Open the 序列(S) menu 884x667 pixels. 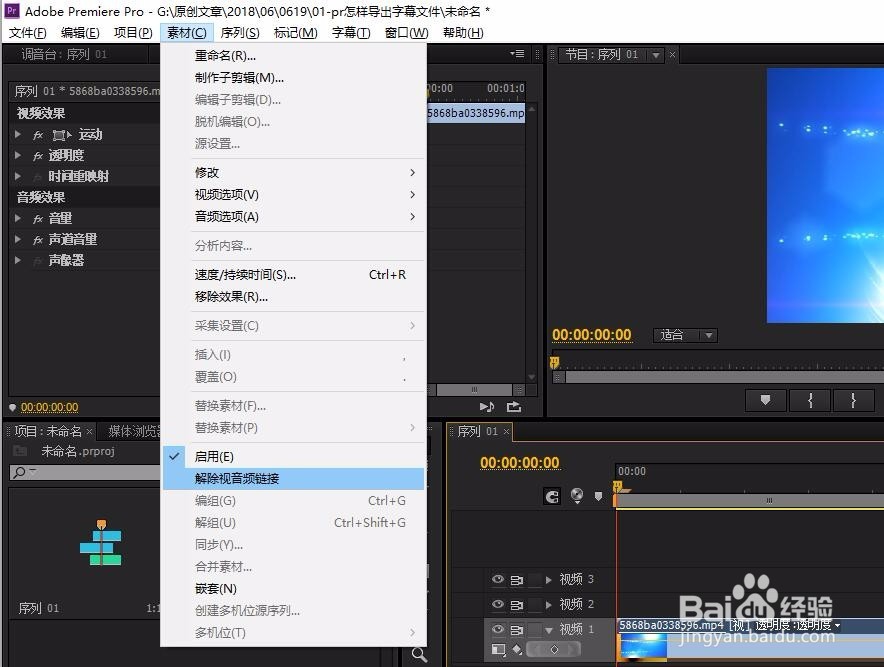tap(240, 33)
